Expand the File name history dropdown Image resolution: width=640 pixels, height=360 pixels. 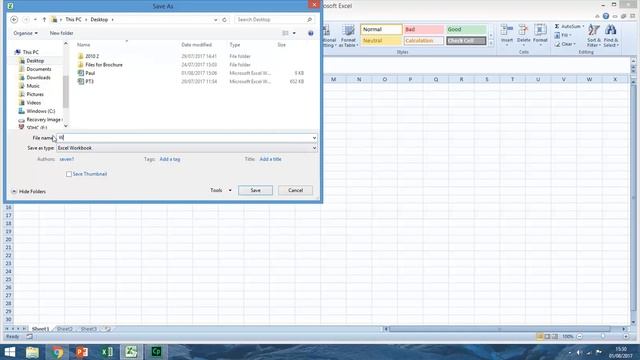[314, 138]
